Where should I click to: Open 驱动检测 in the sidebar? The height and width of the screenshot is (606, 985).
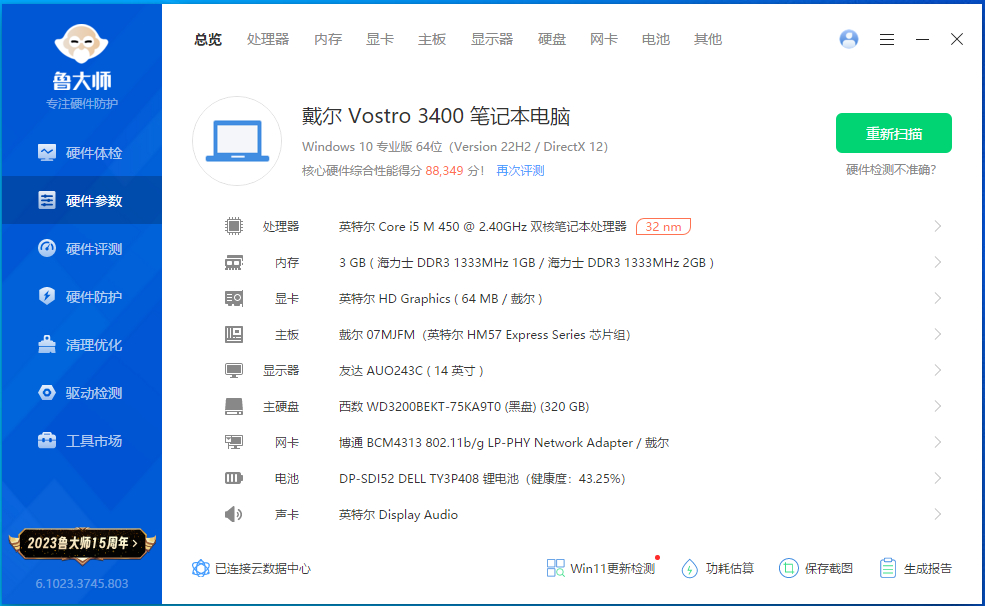pyautogui.click(x=82, y=392)
